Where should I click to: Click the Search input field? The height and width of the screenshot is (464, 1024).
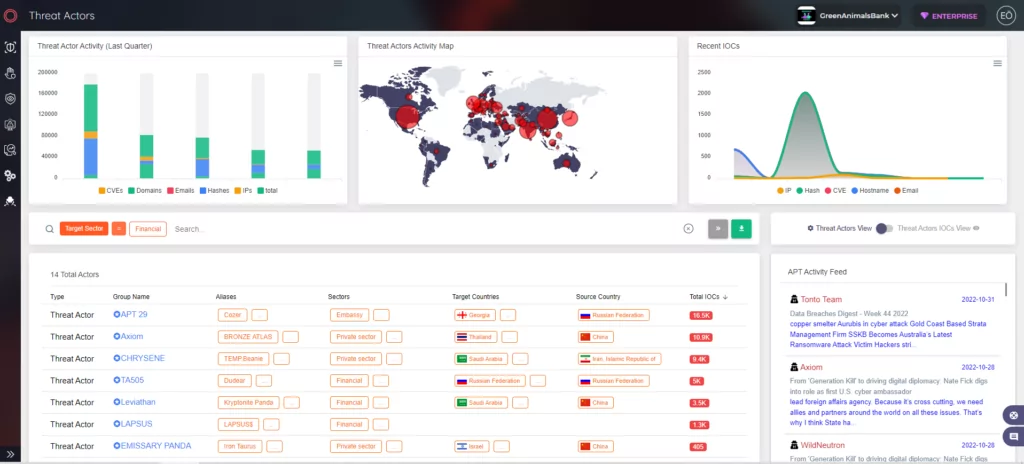pos(424,229)
